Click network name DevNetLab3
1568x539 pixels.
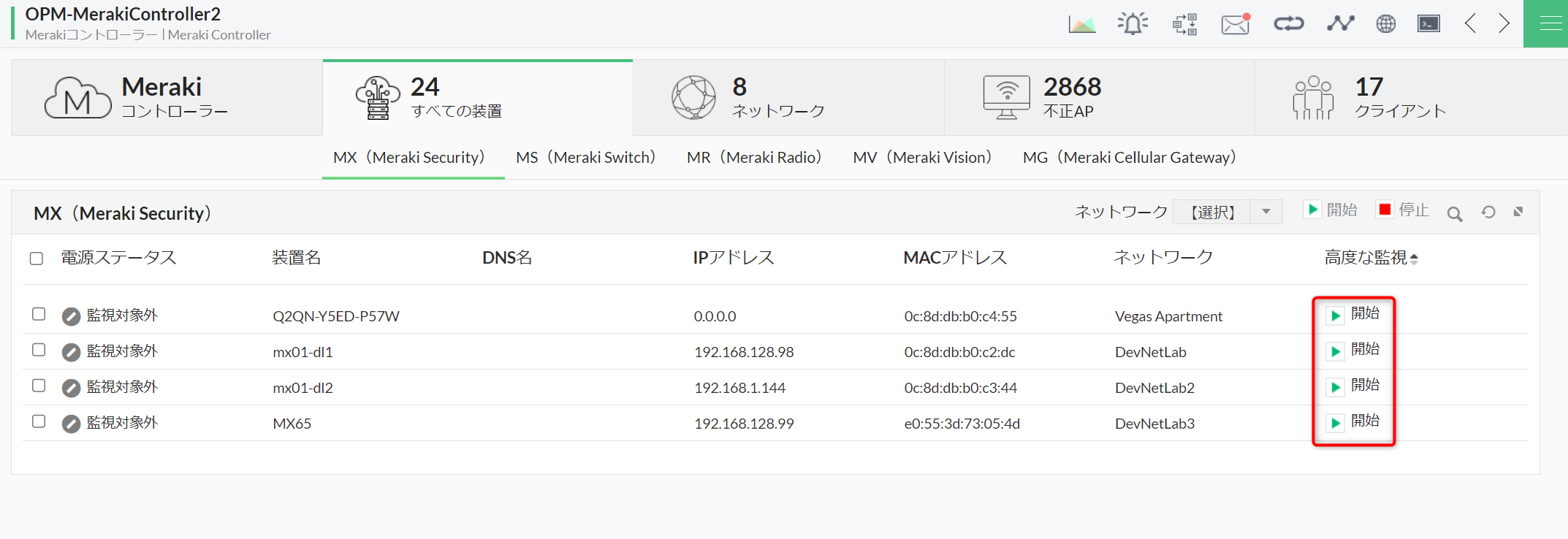1154,424
